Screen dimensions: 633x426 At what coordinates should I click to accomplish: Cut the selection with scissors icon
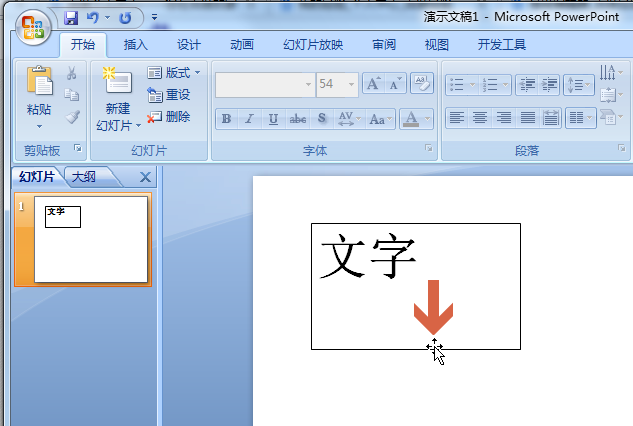coord(71,73)
